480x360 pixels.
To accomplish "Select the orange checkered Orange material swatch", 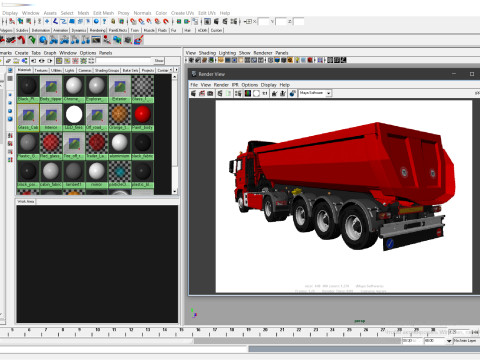I will point(120,117).
